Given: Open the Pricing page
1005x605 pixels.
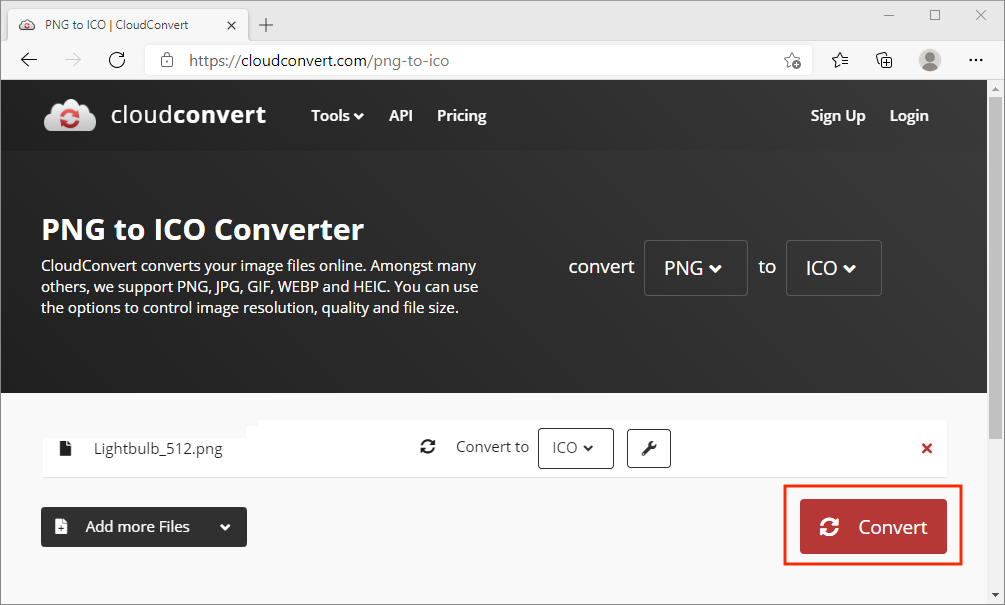Looking at the screenshot, I should [x=461, y=115].
